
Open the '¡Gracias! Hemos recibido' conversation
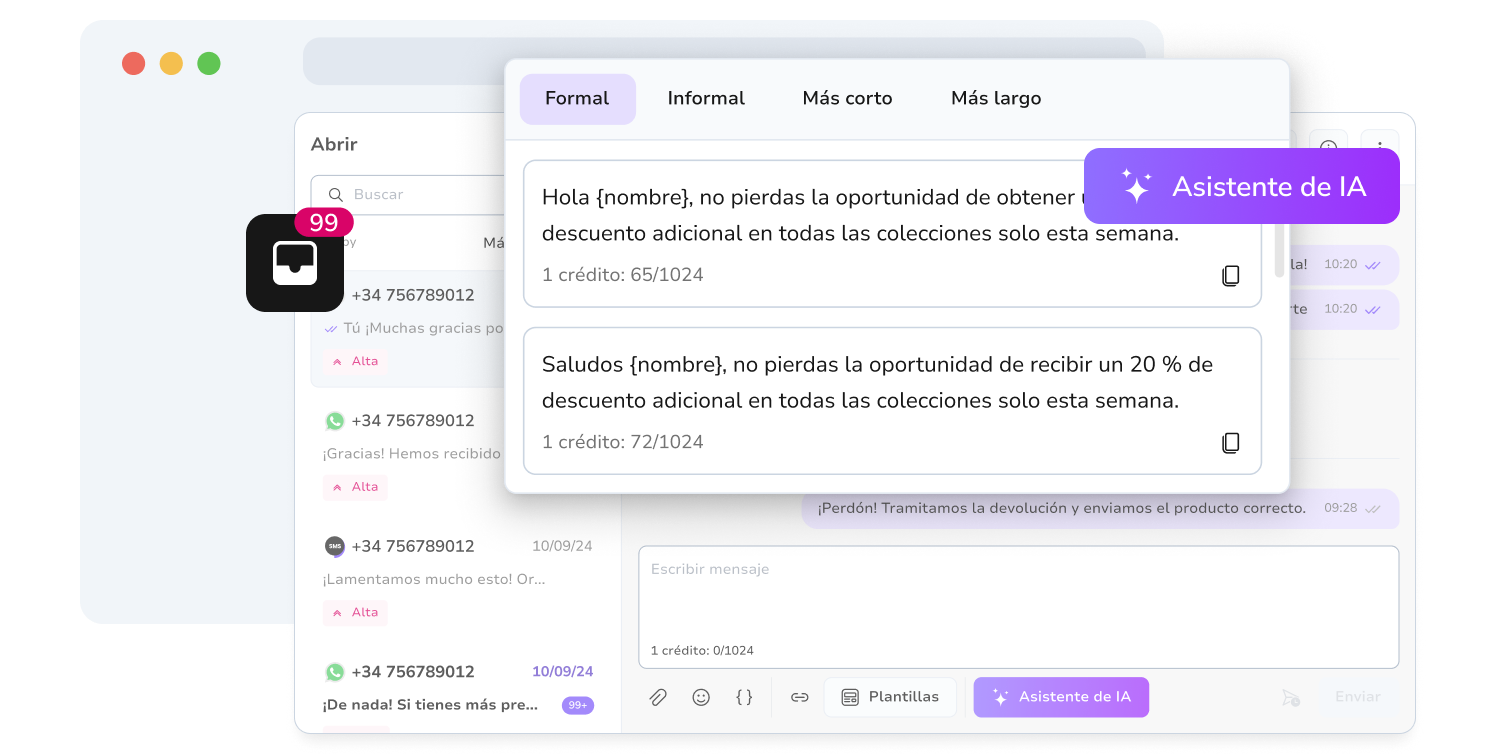point(413,454)
